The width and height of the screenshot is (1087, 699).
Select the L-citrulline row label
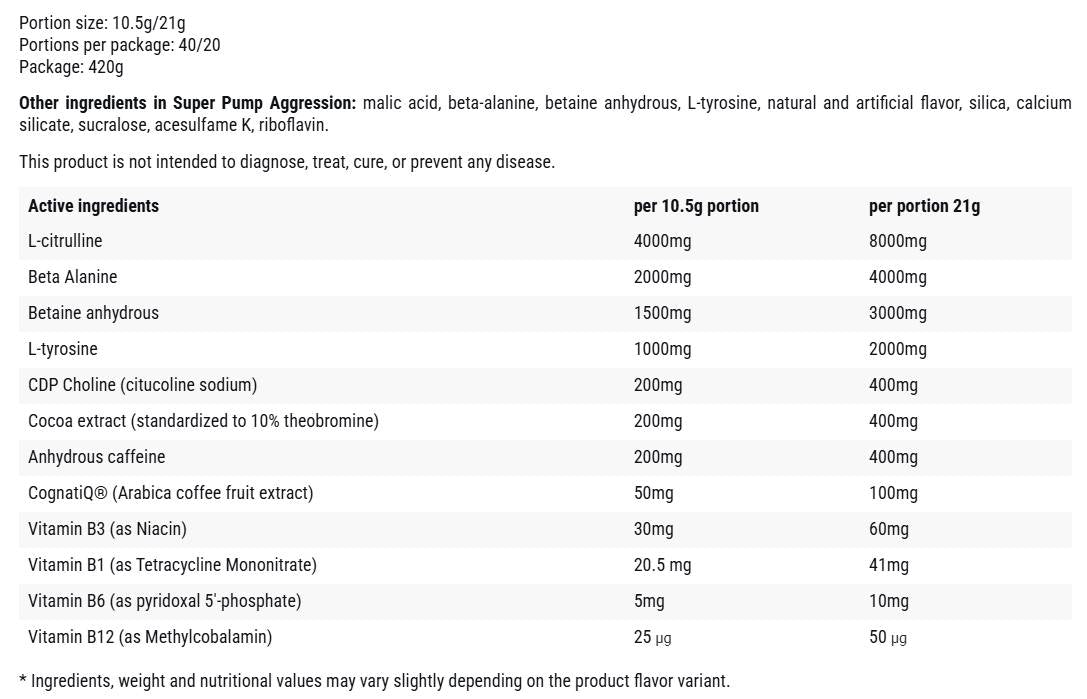[x=65, y=241]
